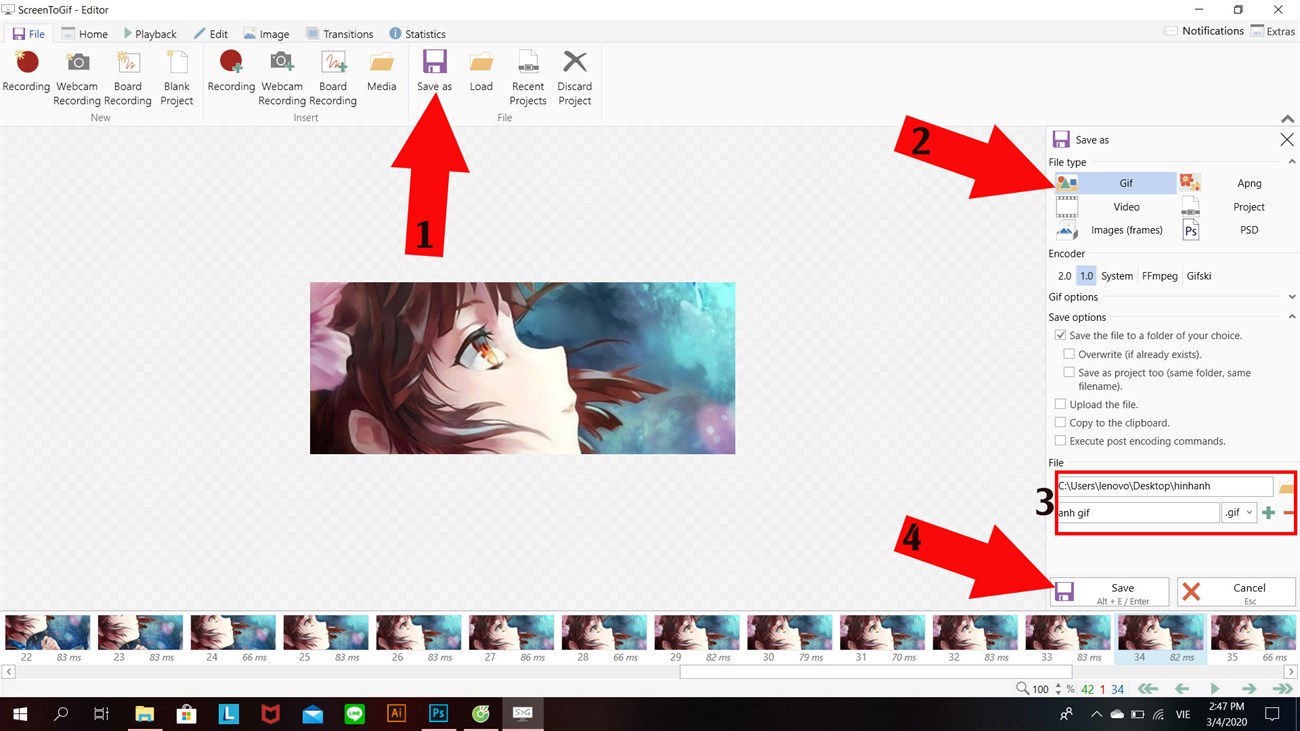
Task: Open the .gif extension dropdown
Action: coord(1238,513)
